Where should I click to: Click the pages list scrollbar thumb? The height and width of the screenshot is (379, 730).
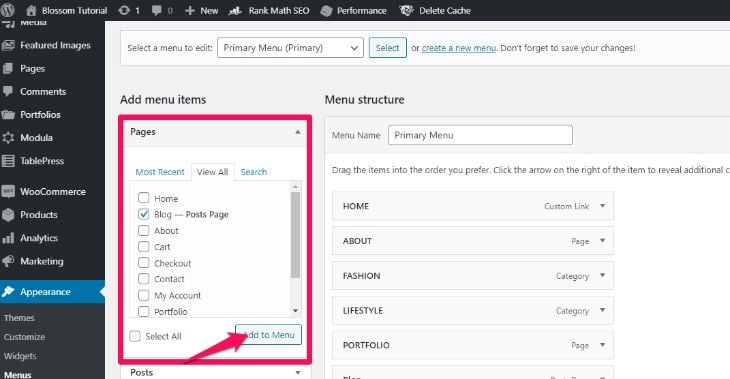295,235
